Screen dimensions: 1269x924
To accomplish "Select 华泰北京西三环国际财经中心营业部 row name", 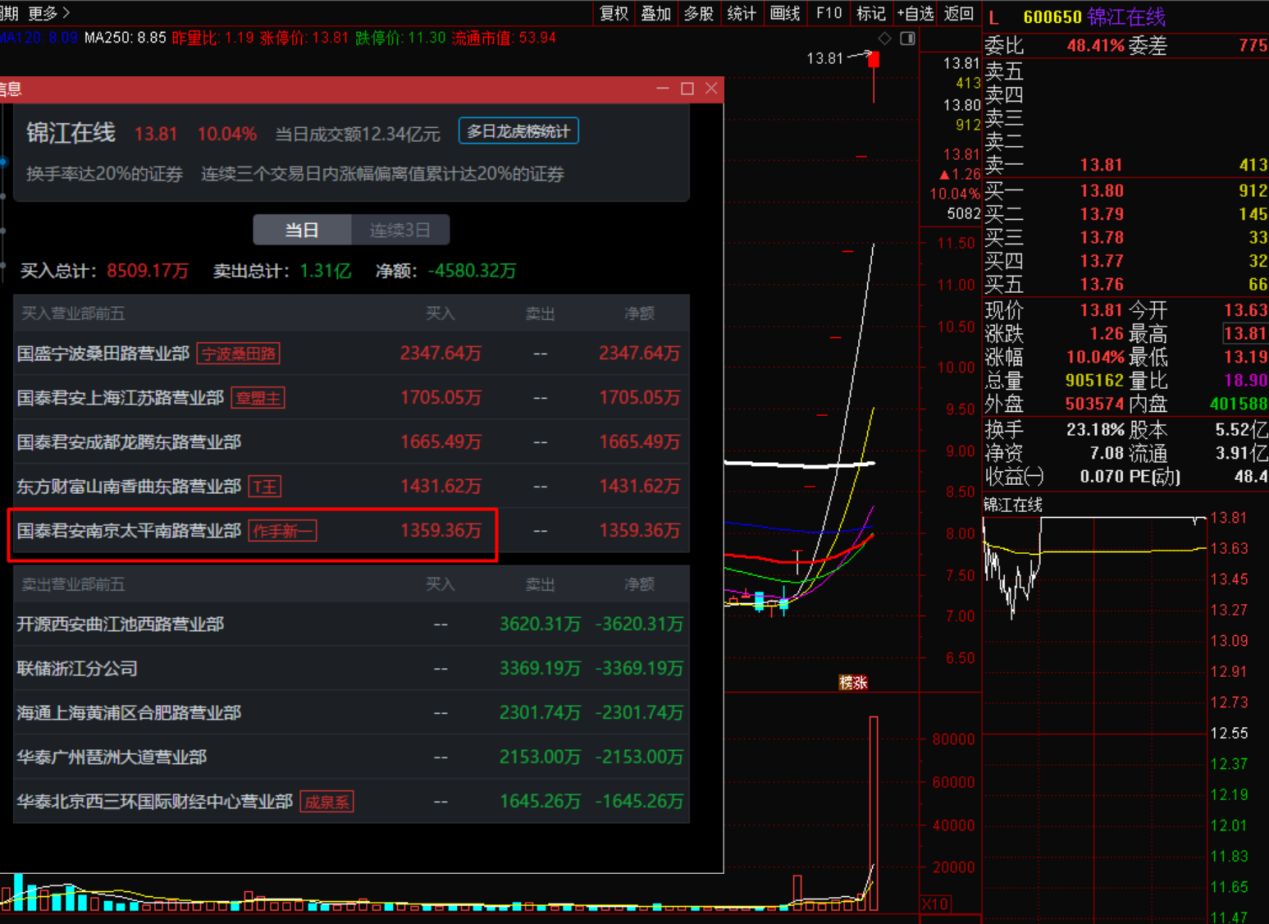I will coord(155,801).
